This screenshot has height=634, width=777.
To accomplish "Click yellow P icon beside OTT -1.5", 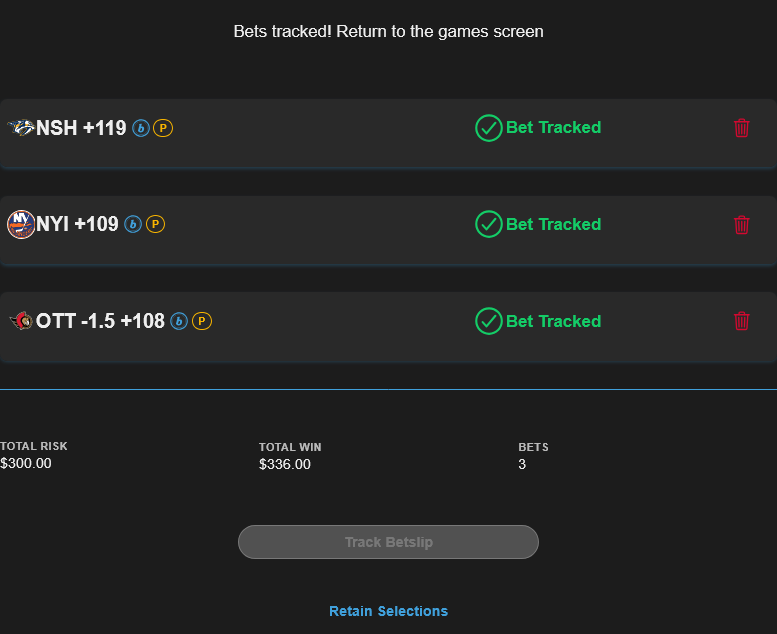I will tap(202, 321).
